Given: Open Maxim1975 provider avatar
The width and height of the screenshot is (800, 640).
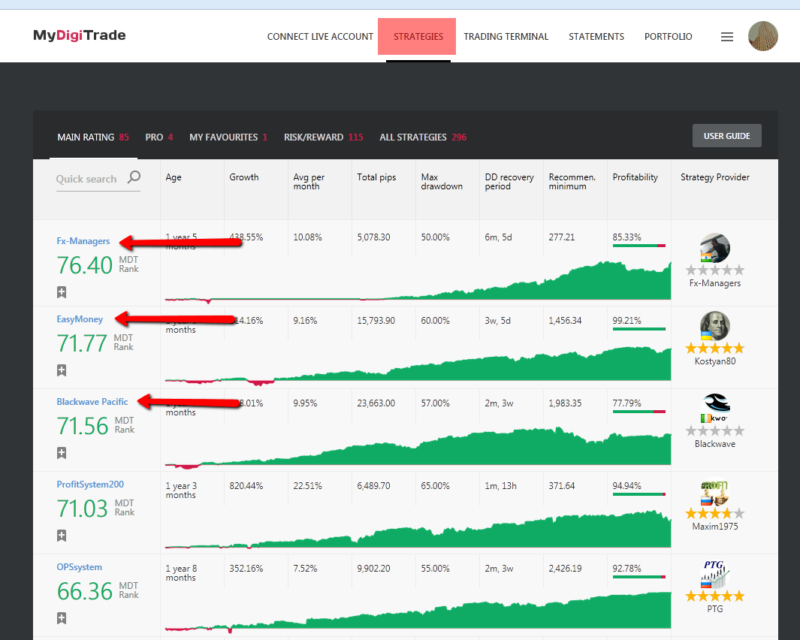Looking at the screenshot, I should pyautogui.click(x=715, y=491).
